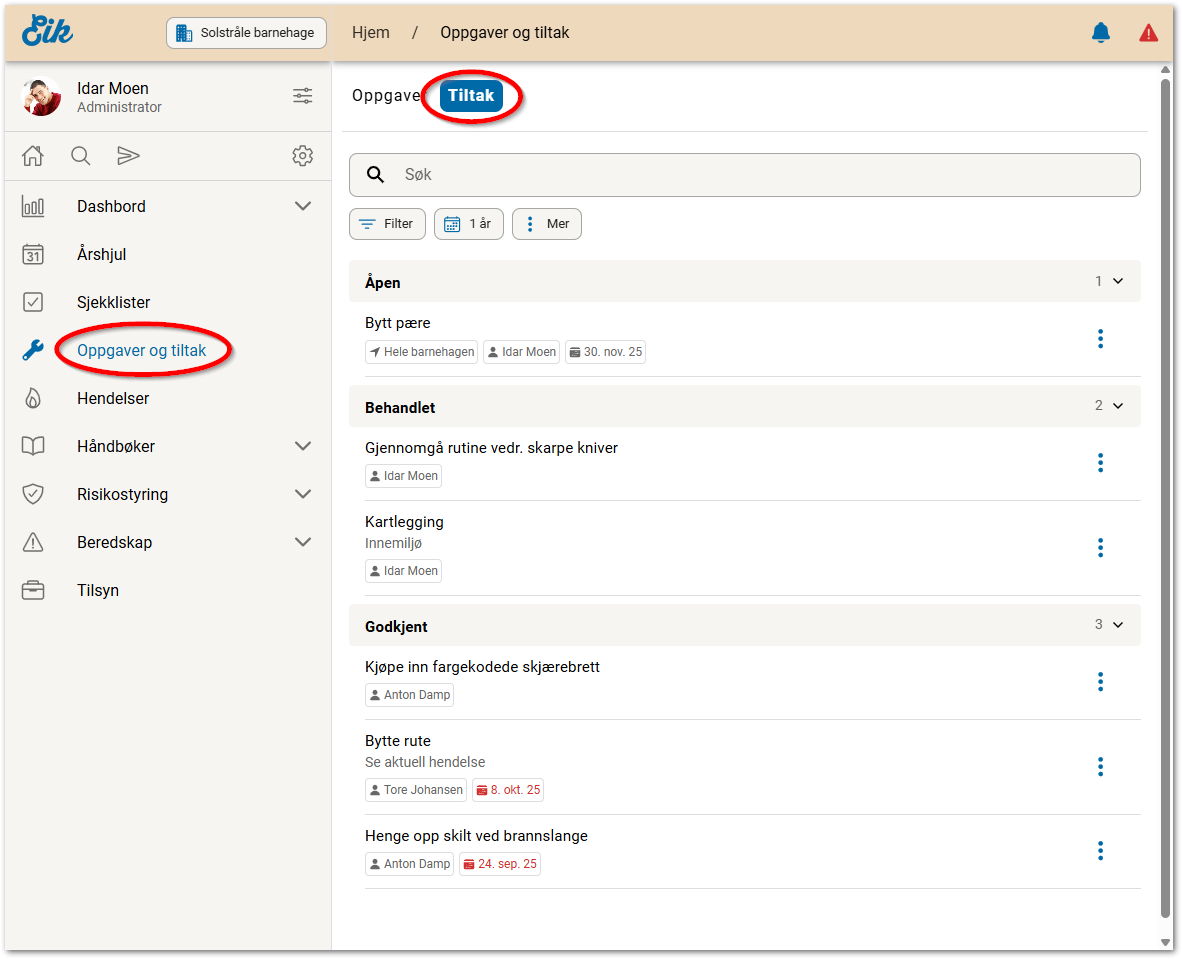Open three-dot menu for Bytt pære
Image resolution: width=1182 pixels, height=959 pixels.
(1100, 339)
